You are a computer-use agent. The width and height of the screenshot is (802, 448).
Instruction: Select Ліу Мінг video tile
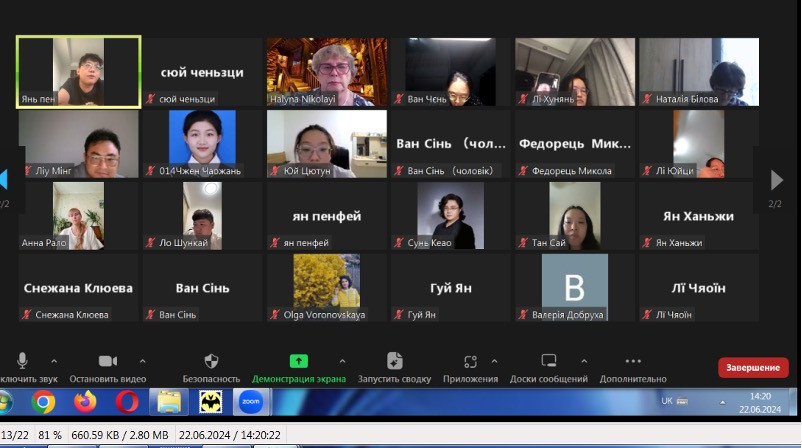79,144
